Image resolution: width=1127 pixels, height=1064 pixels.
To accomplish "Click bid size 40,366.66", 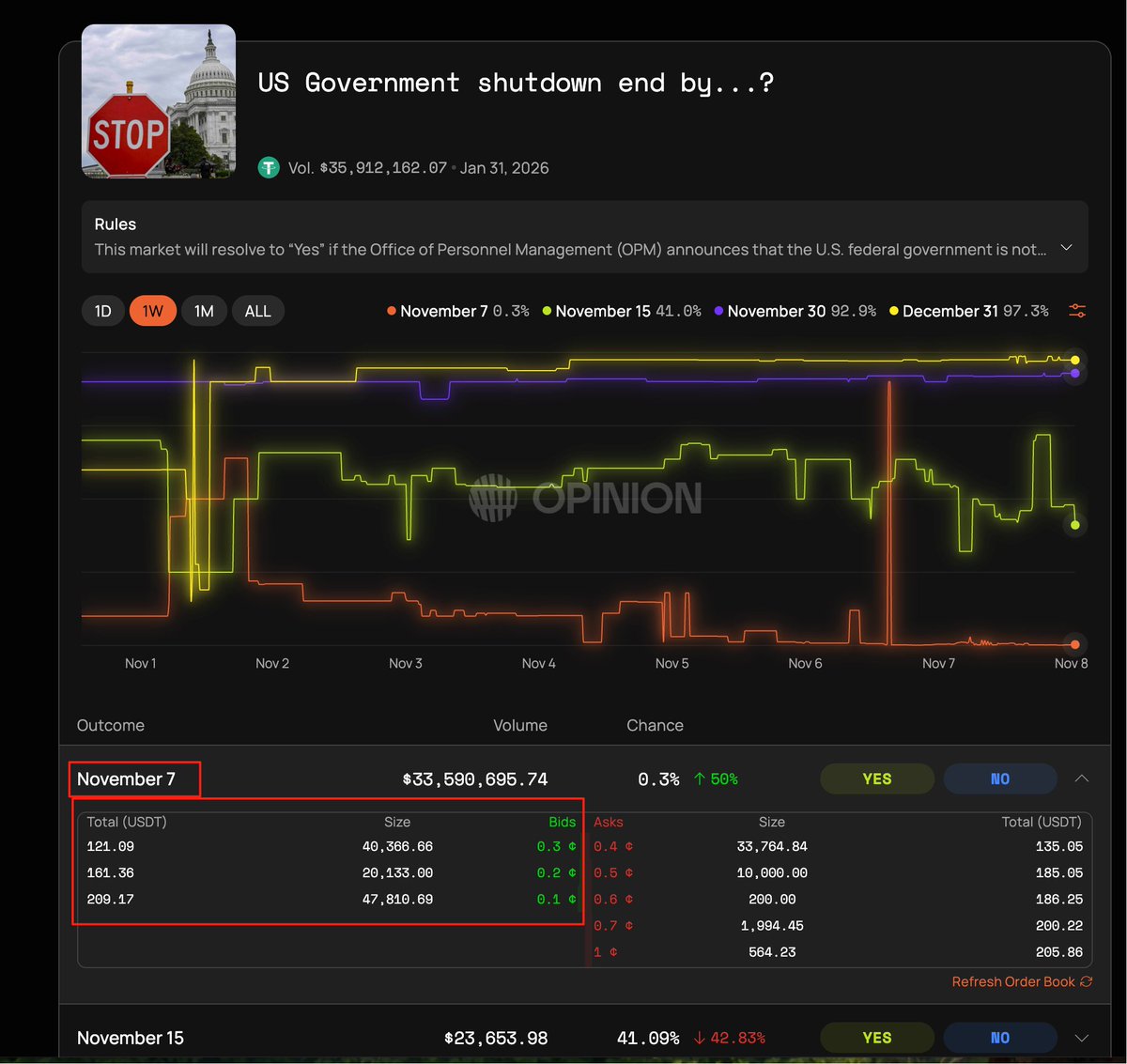I will (397, 846).
